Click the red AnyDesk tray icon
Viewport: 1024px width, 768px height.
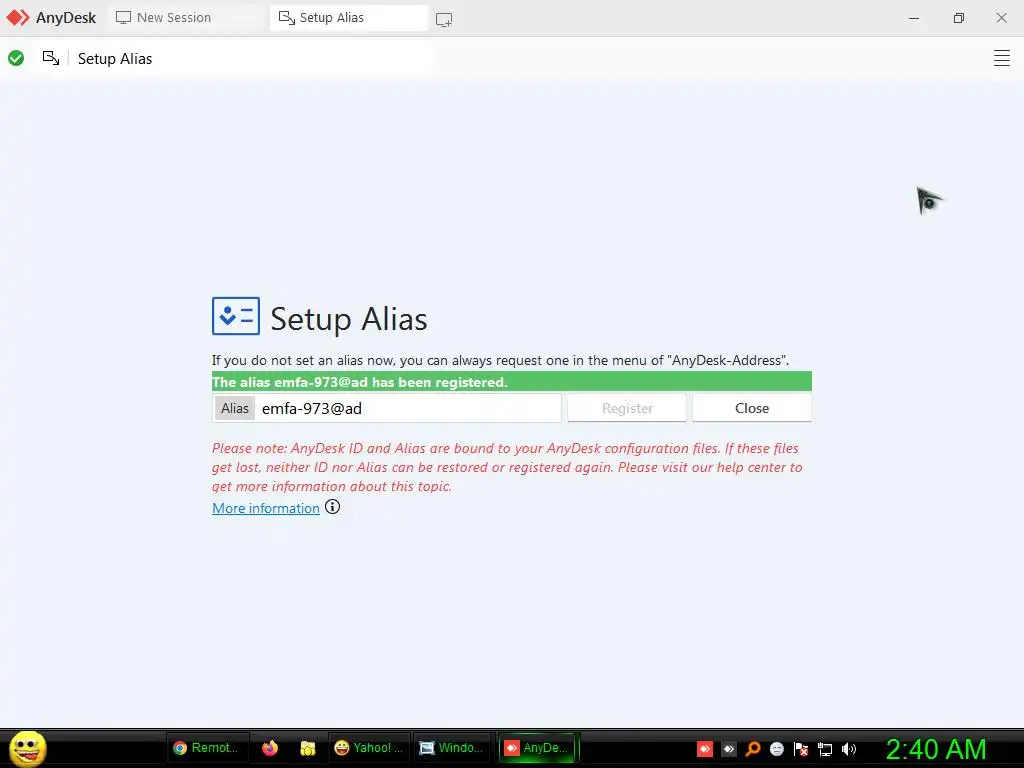tap(705, 748)
